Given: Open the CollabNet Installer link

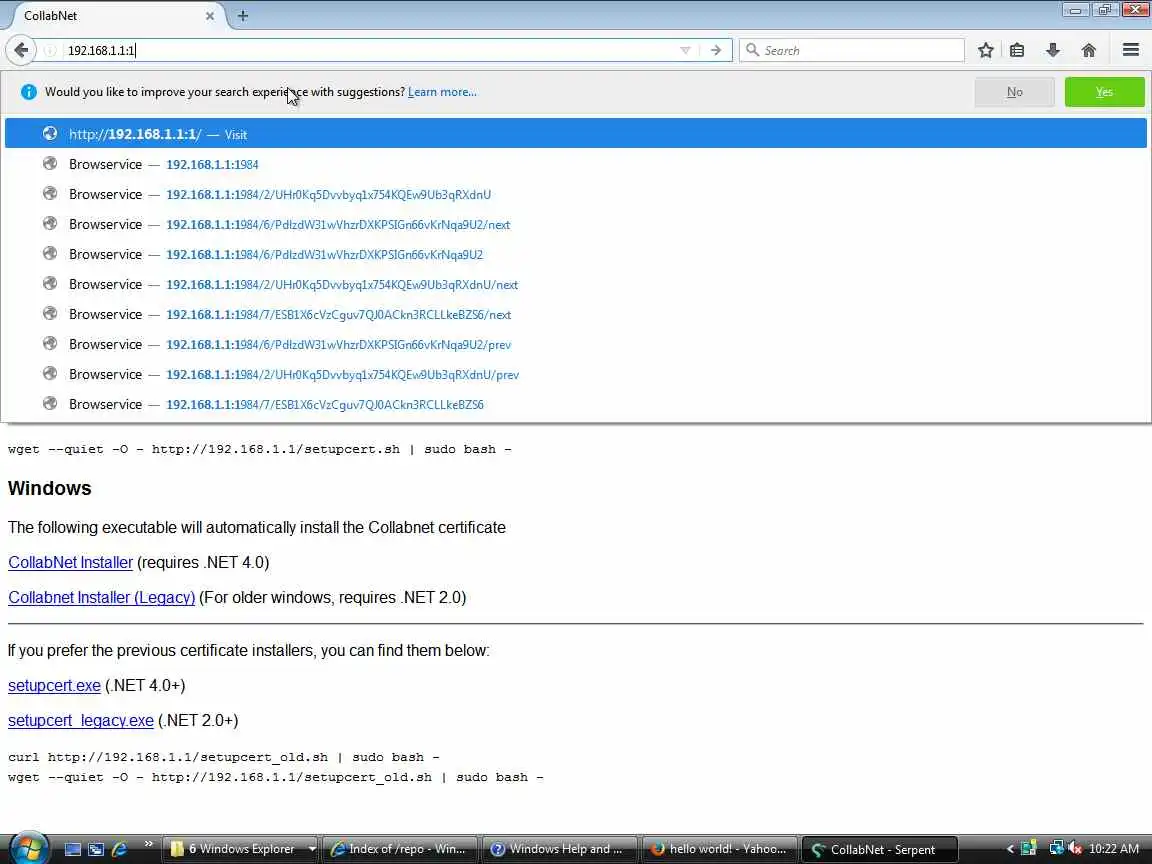Looking at the screenshot, I should point(71,563).
